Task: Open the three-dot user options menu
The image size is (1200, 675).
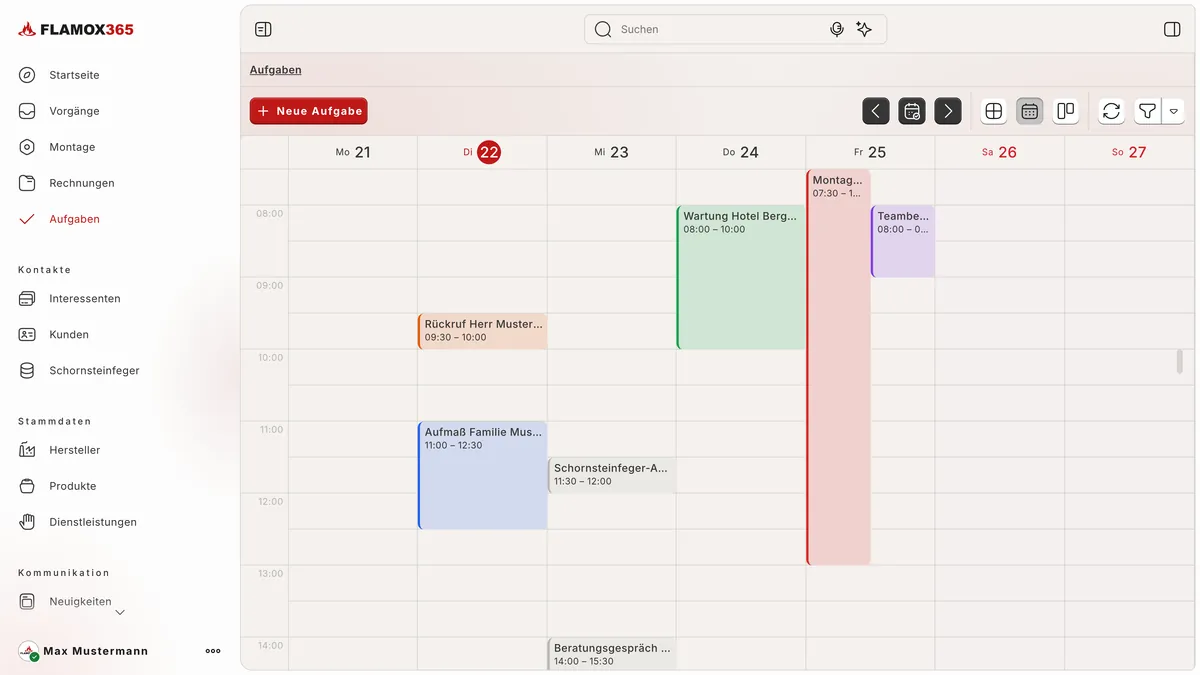Action: (x=213, y=651)
